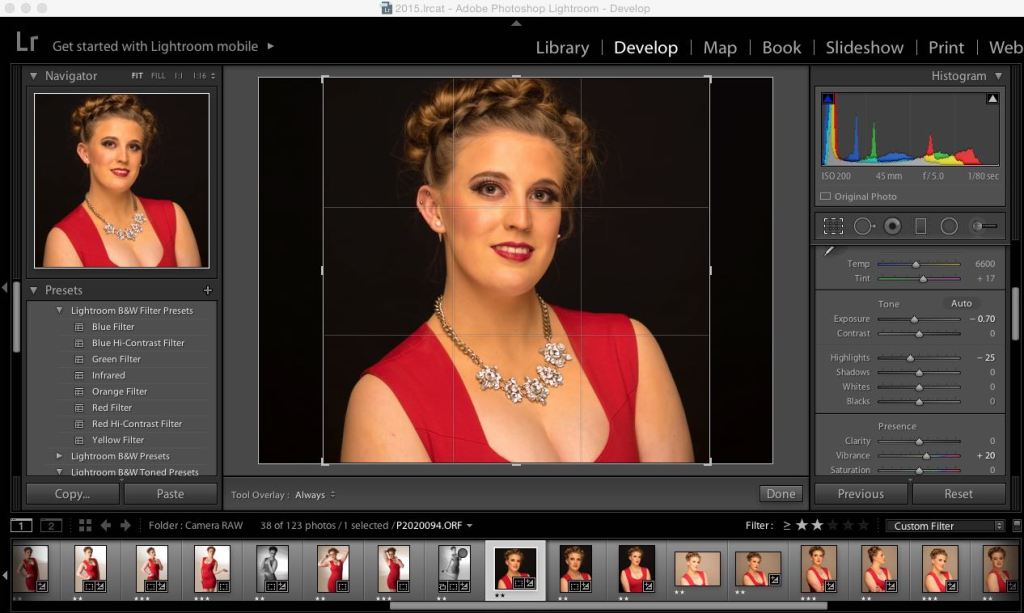1024x613 pixels.
Task: Open the Slideshow module
Action: (864, 47)
